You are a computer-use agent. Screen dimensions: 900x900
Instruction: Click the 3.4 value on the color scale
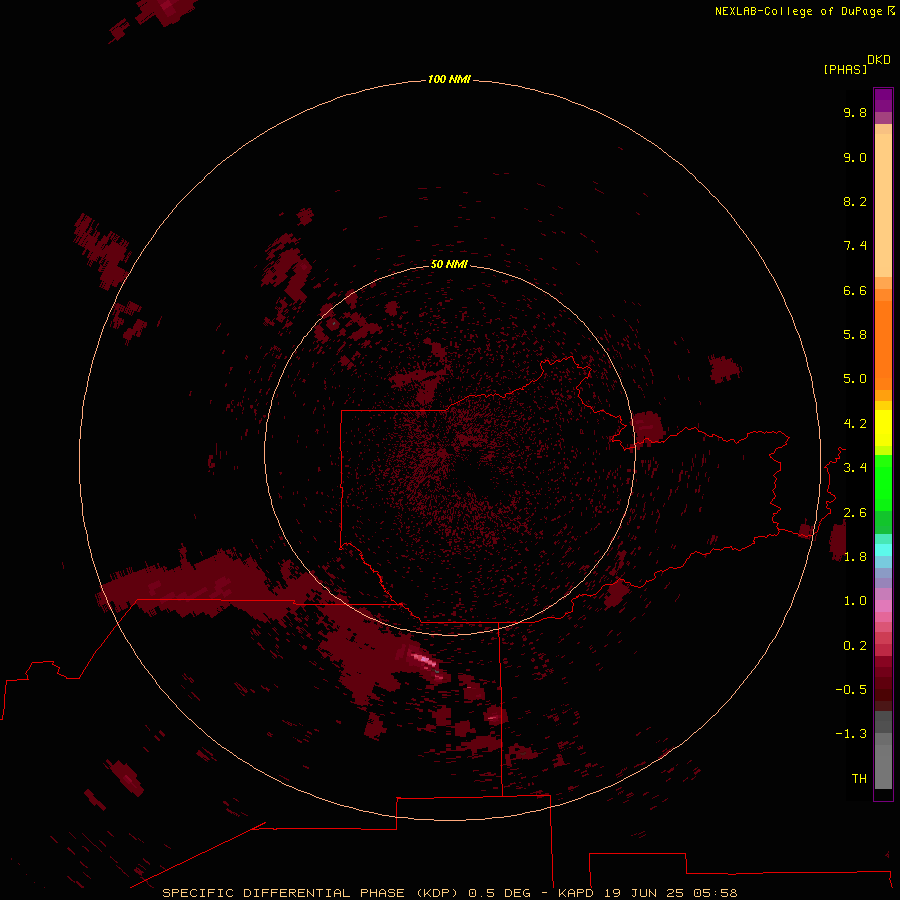pos(855,467)
